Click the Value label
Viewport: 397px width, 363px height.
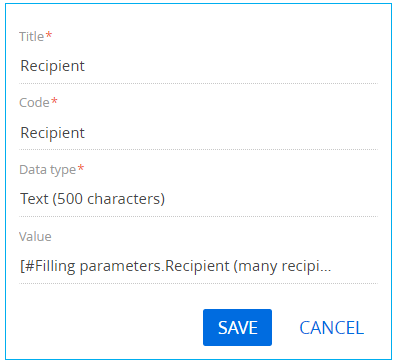click(35, 237)
